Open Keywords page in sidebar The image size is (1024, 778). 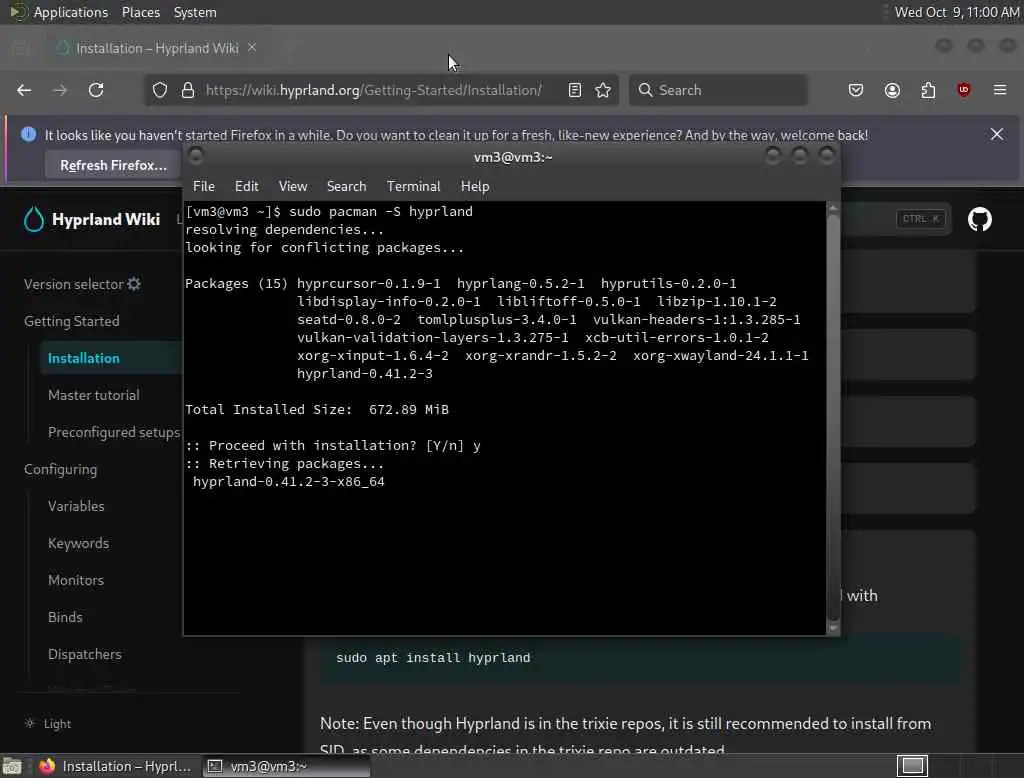tap(78, 543)
